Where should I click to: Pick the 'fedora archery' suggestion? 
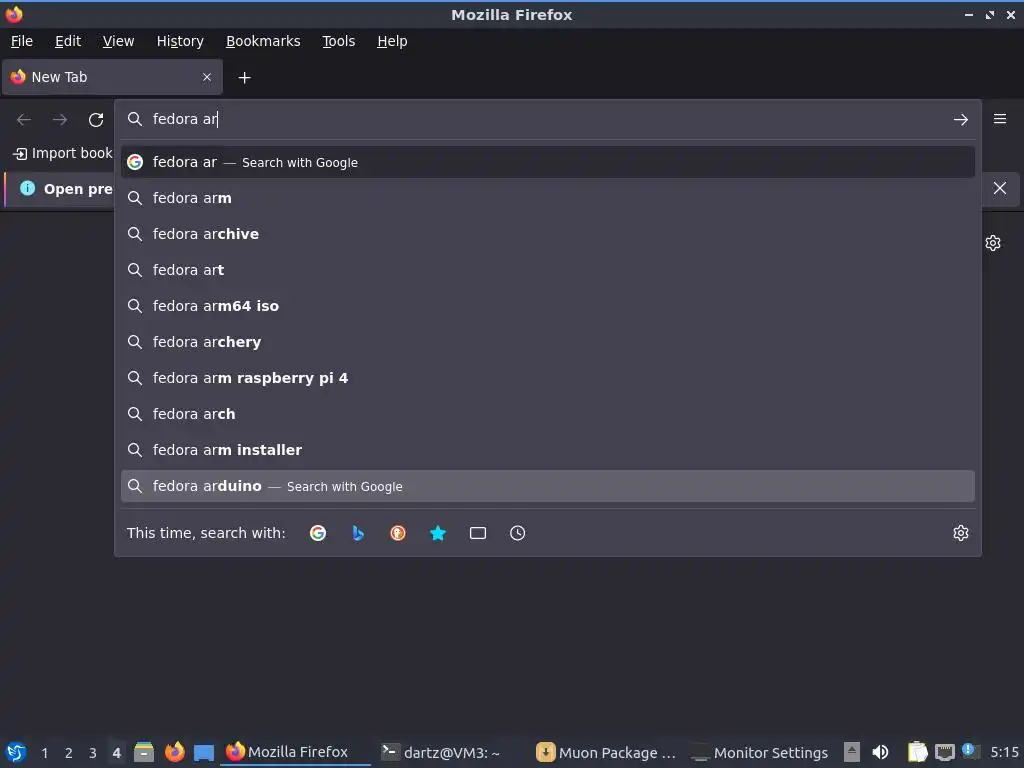tap(547, 342)
